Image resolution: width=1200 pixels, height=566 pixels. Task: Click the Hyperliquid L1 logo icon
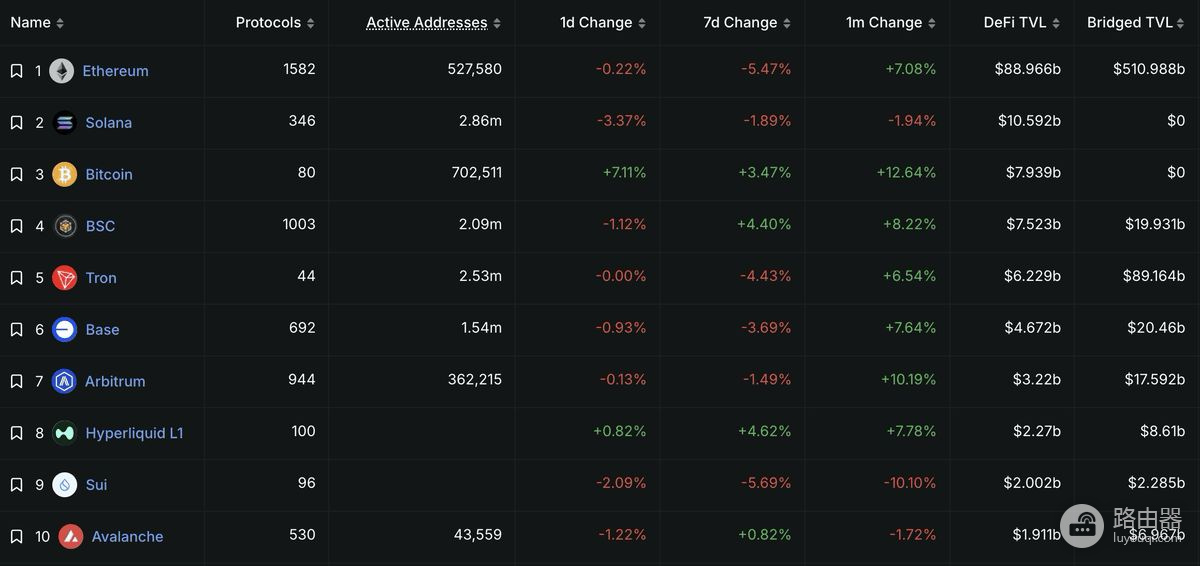click(x=65, y=433)
